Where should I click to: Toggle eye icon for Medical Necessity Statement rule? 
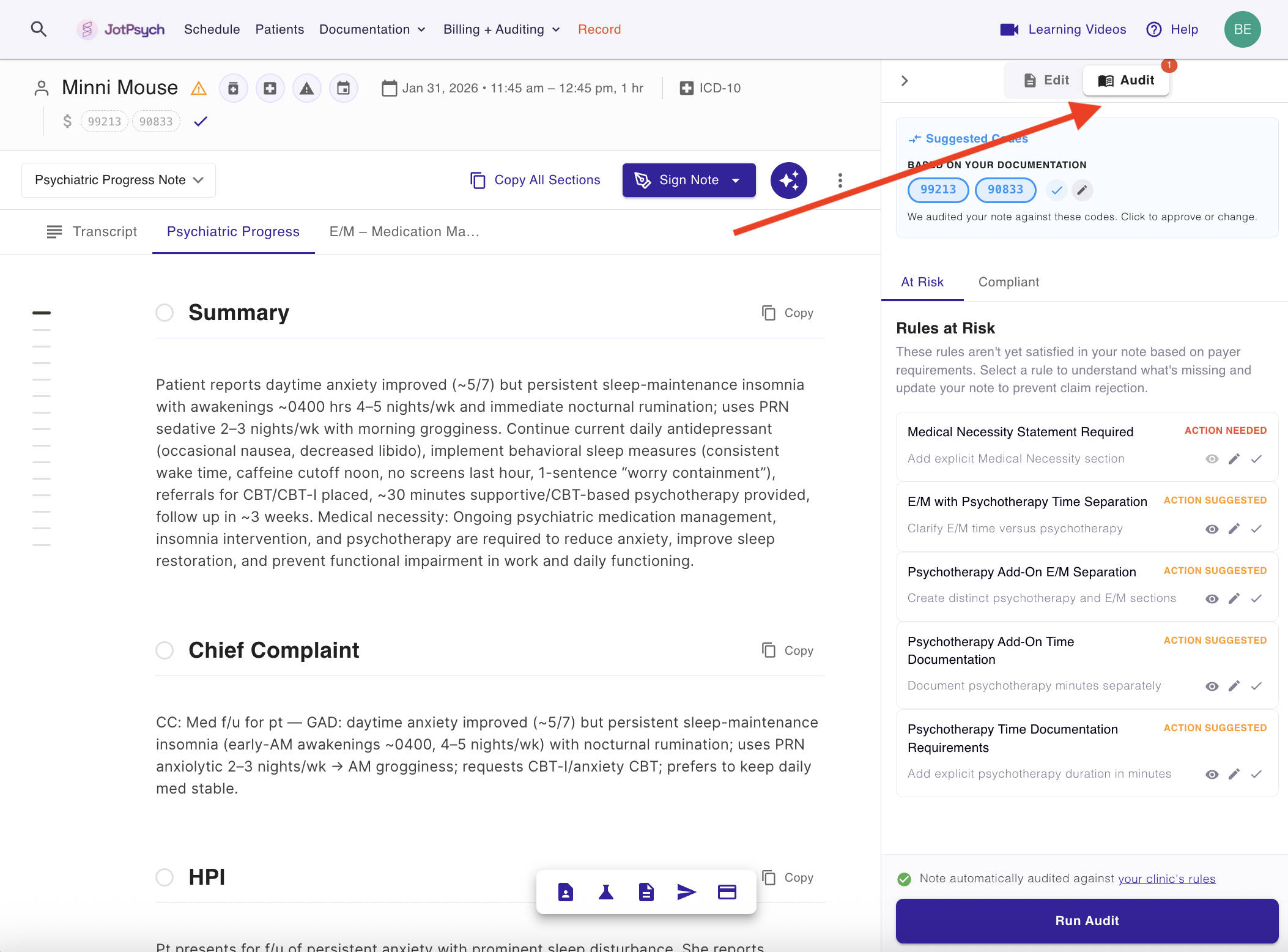tap(1212, 459)
